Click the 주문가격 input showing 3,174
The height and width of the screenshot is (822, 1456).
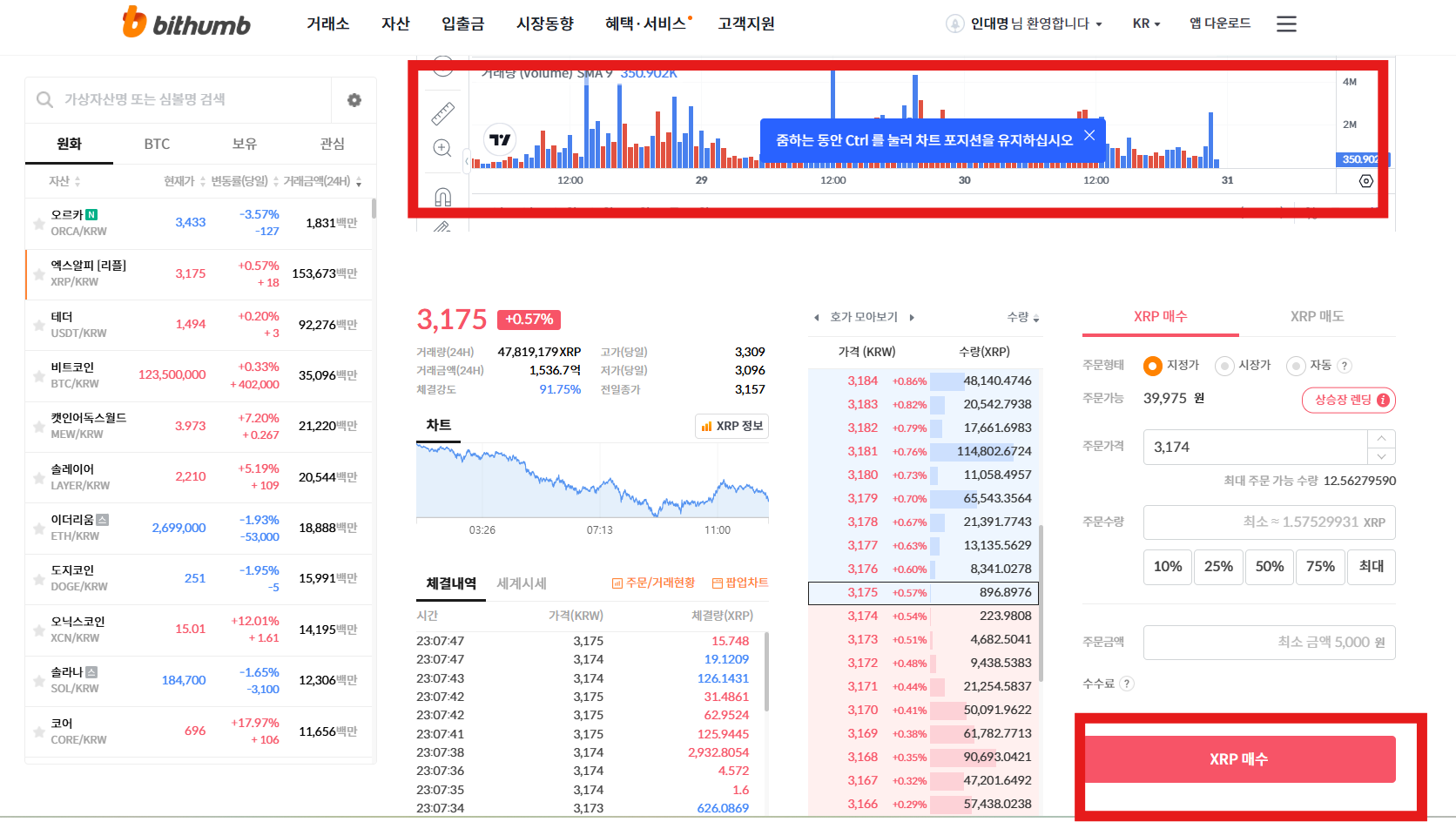(1255, 447)
